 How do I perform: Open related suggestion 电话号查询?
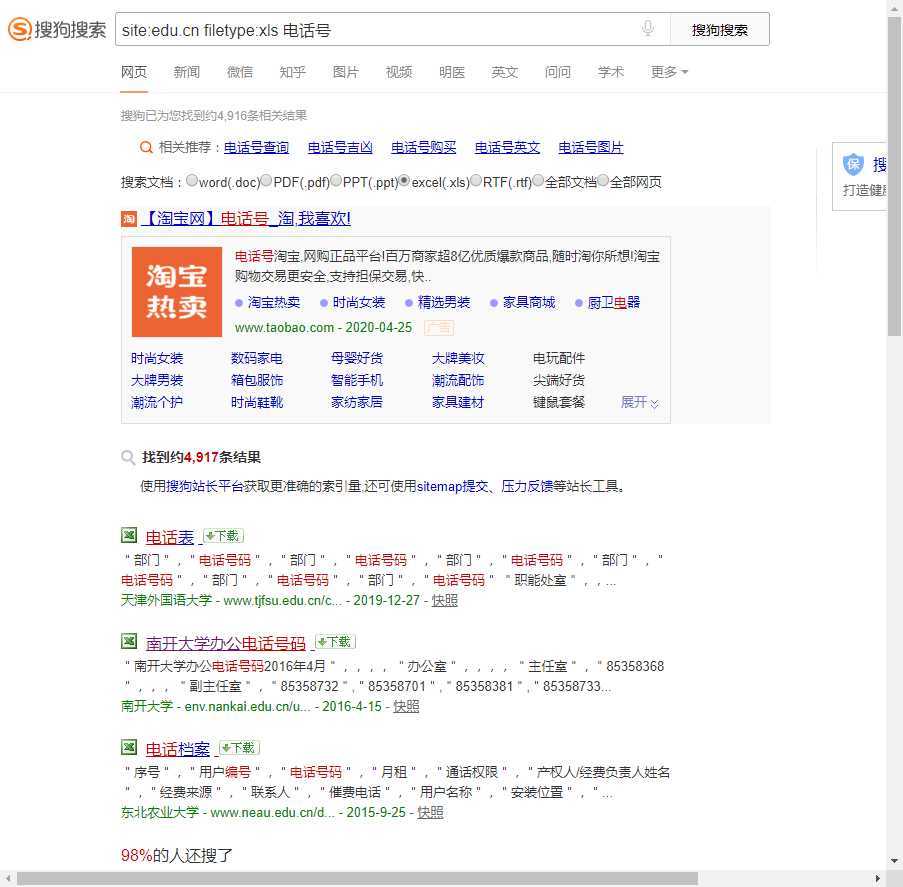256,147
